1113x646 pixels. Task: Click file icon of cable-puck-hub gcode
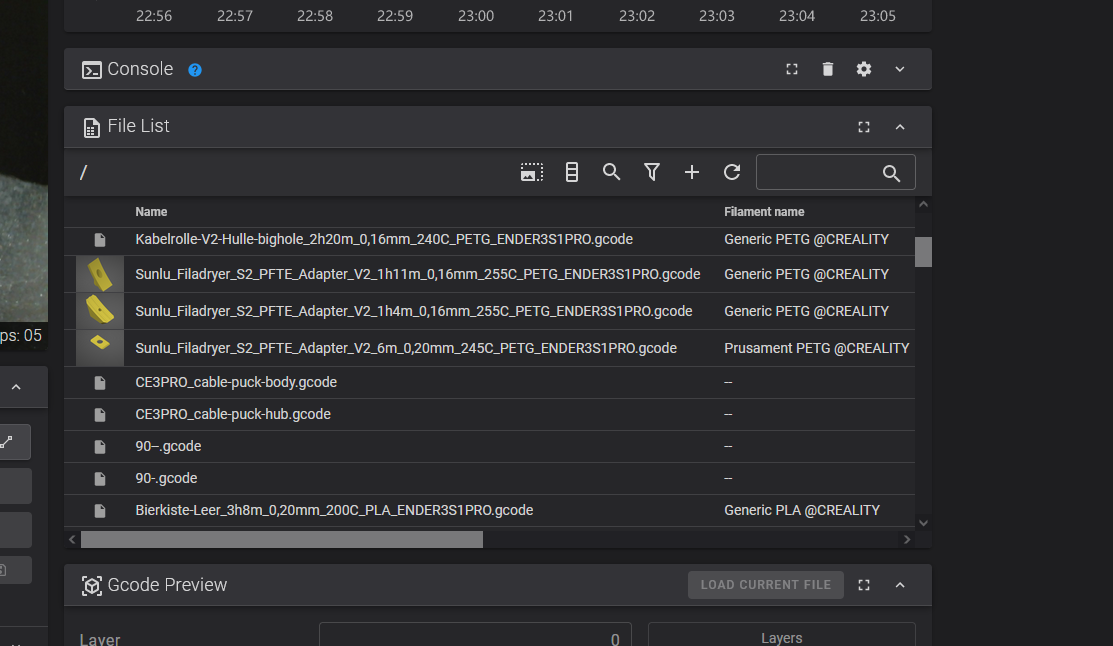click(x=100, y=415)
